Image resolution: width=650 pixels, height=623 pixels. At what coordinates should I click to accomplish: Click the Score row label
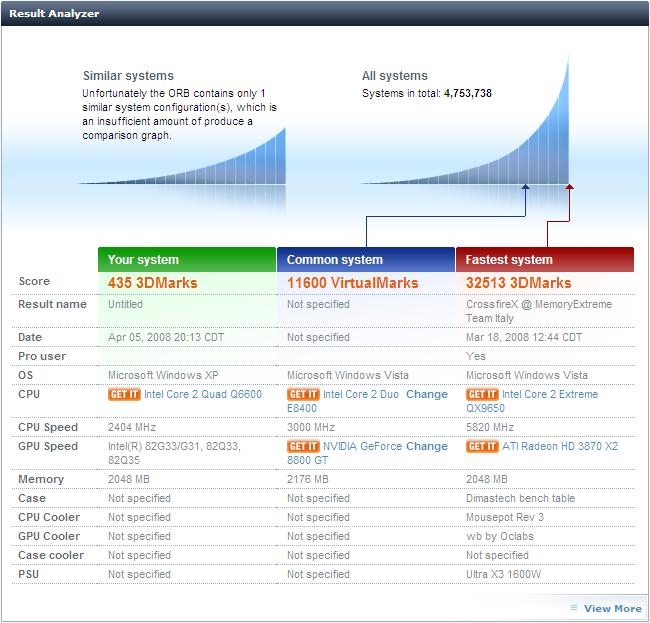click(34, 281)
